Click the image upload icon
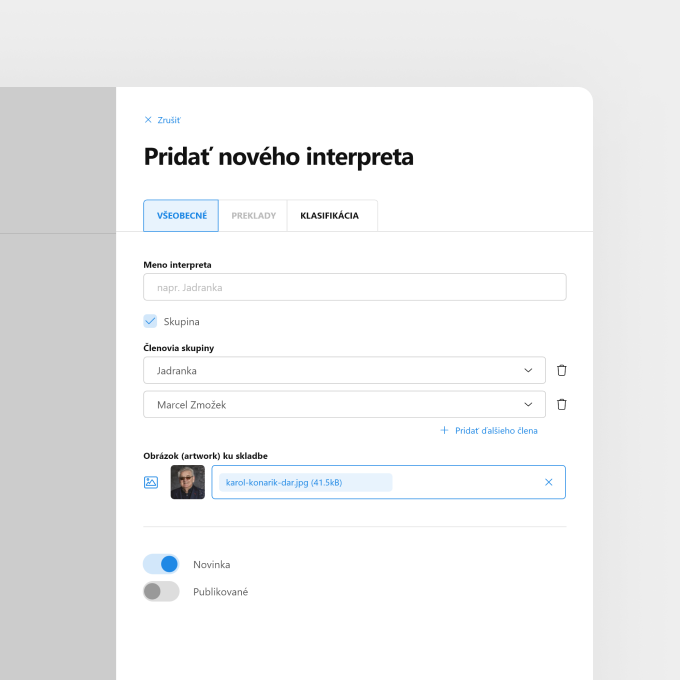680x680 pixels. pos(151,482)
